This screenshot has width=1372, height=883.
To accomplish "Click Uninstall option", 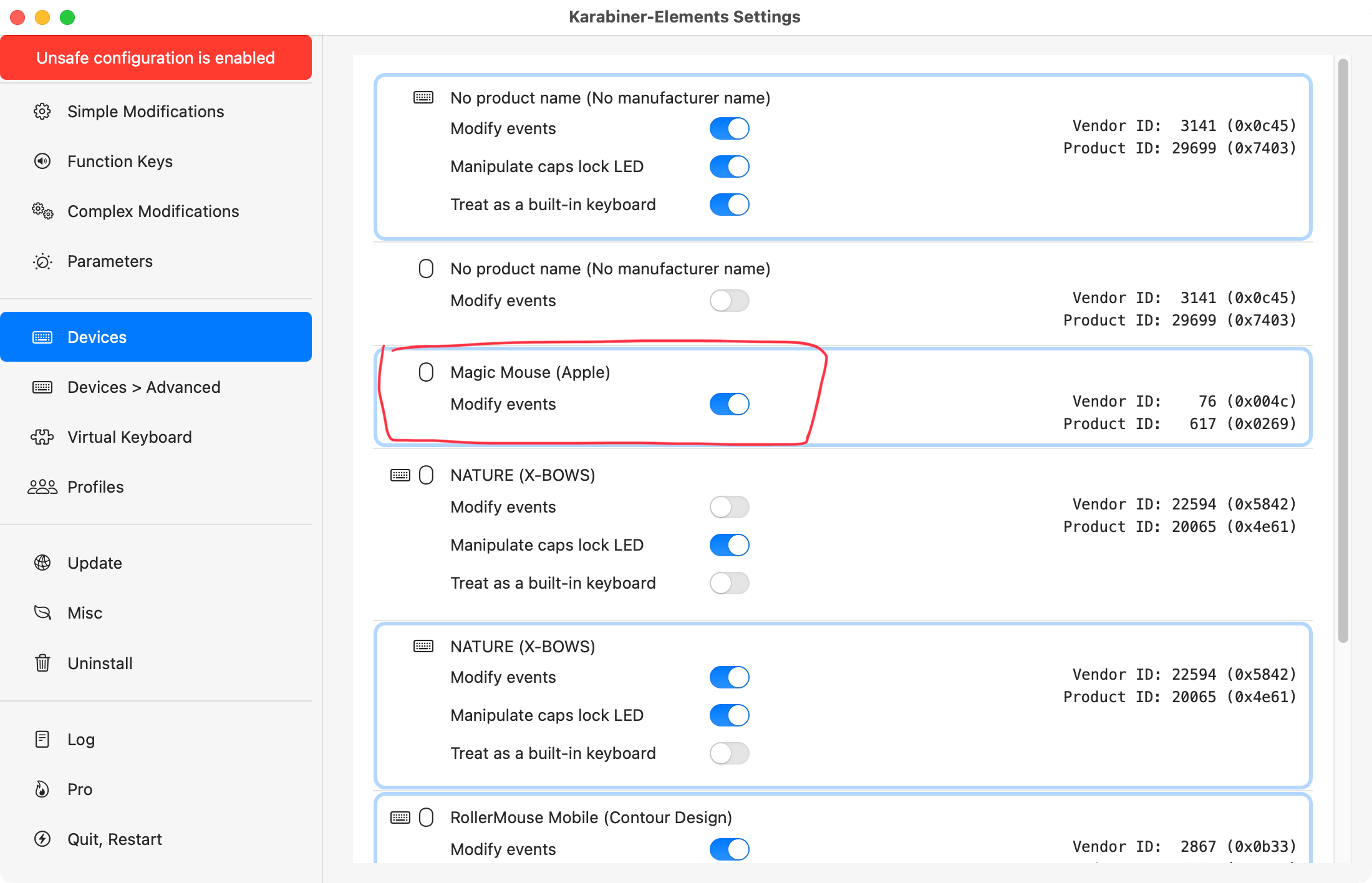I will [x=100, y=662].
